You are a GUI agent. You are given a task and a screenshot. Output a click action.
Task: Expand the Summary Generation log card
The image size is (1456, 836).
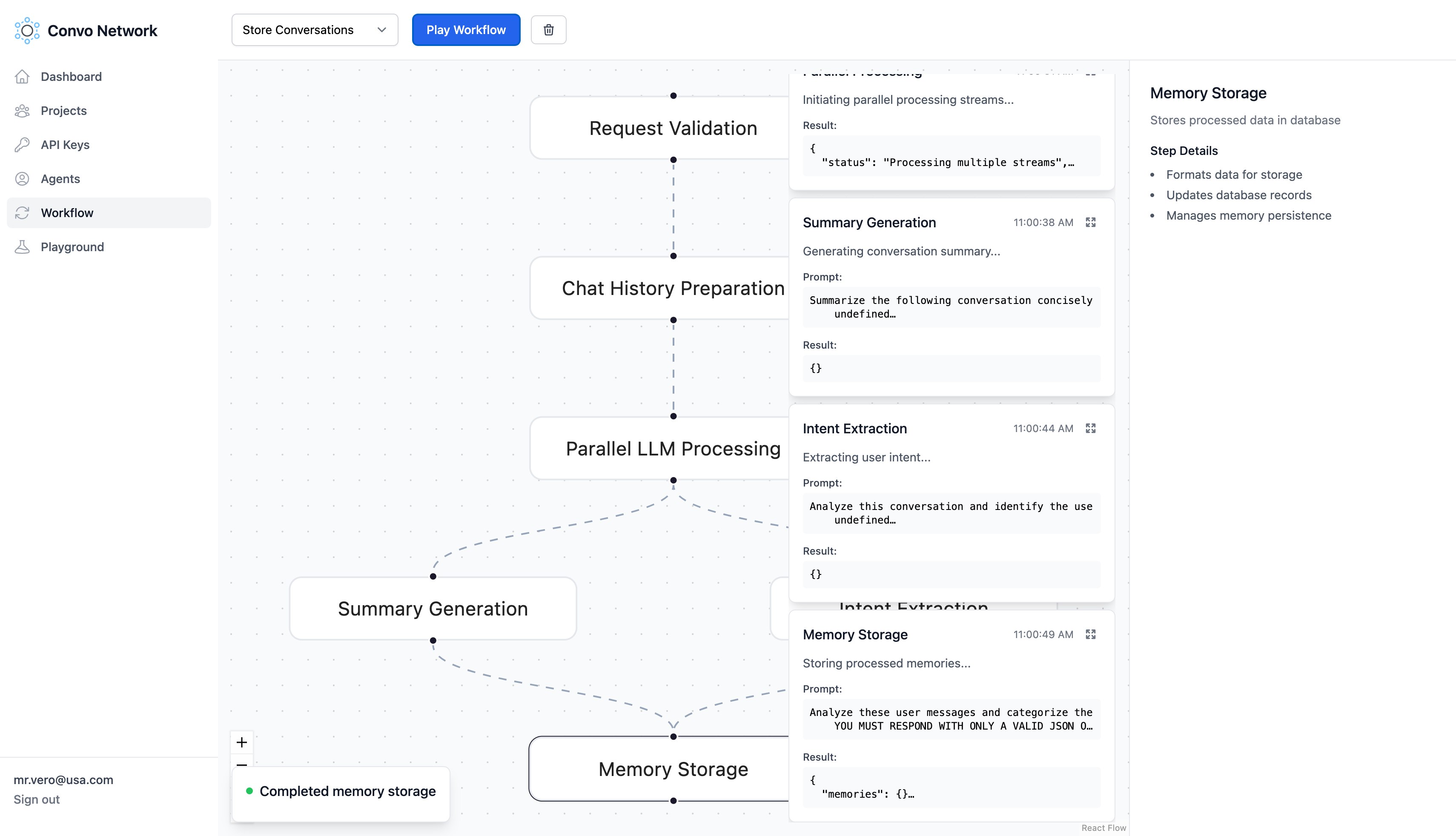point(1091,222)
